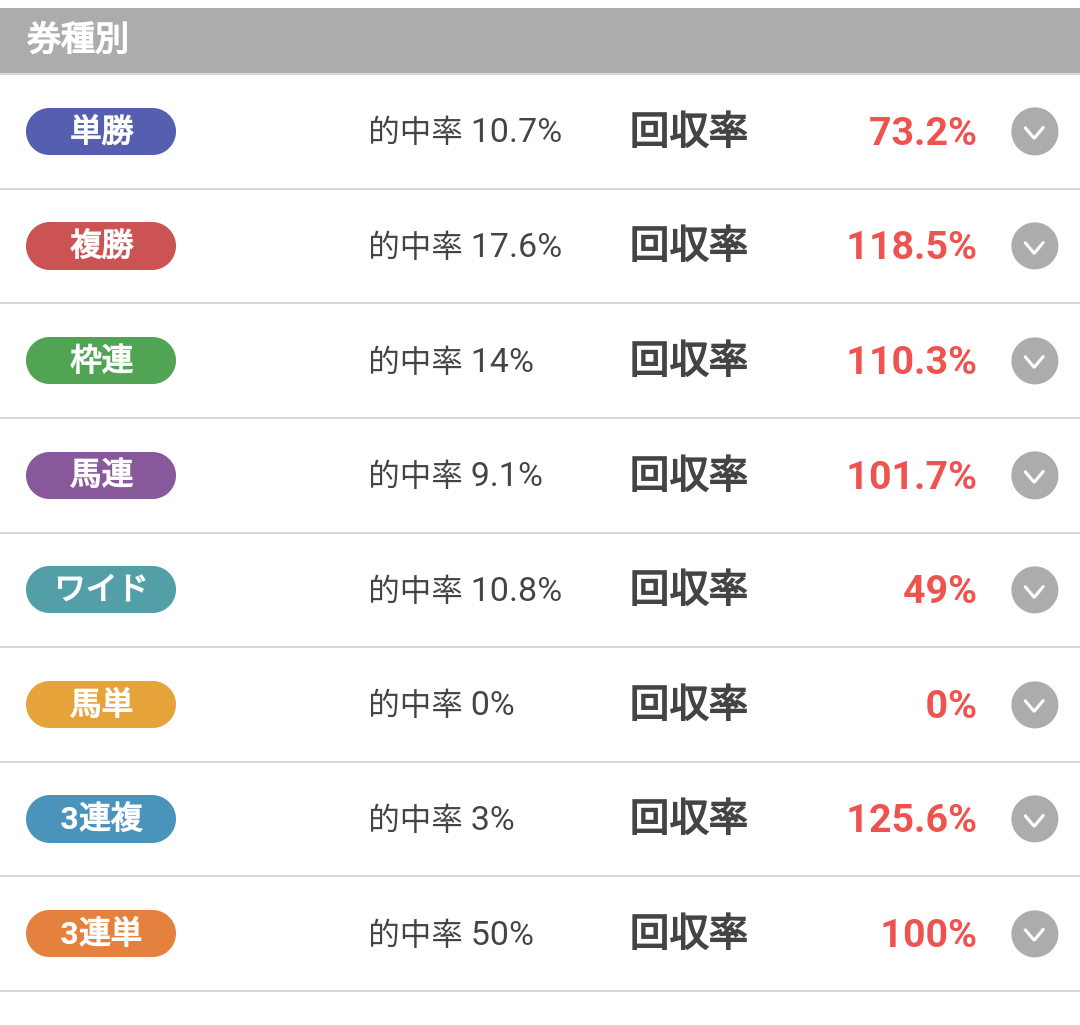Image resolution: width=1080 pixels, height=1025 pixels.
Task: Expand the 馬単 row chevron
Action: (x=1034, y=705)
